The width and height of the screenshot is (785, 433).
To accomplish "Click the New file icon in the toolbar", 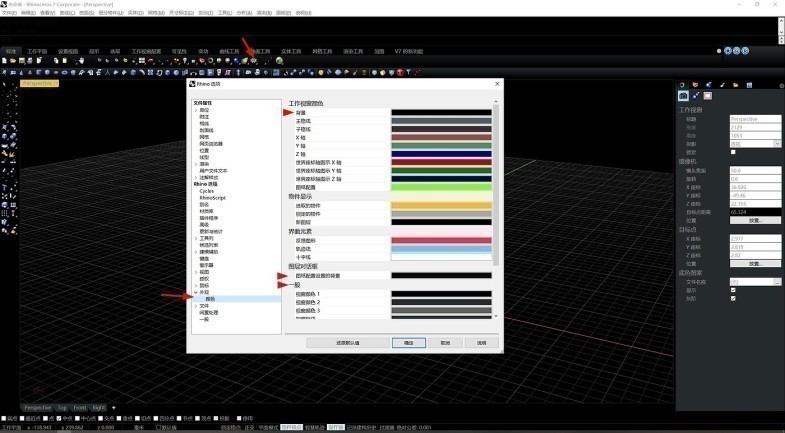I will coord(5,60).
